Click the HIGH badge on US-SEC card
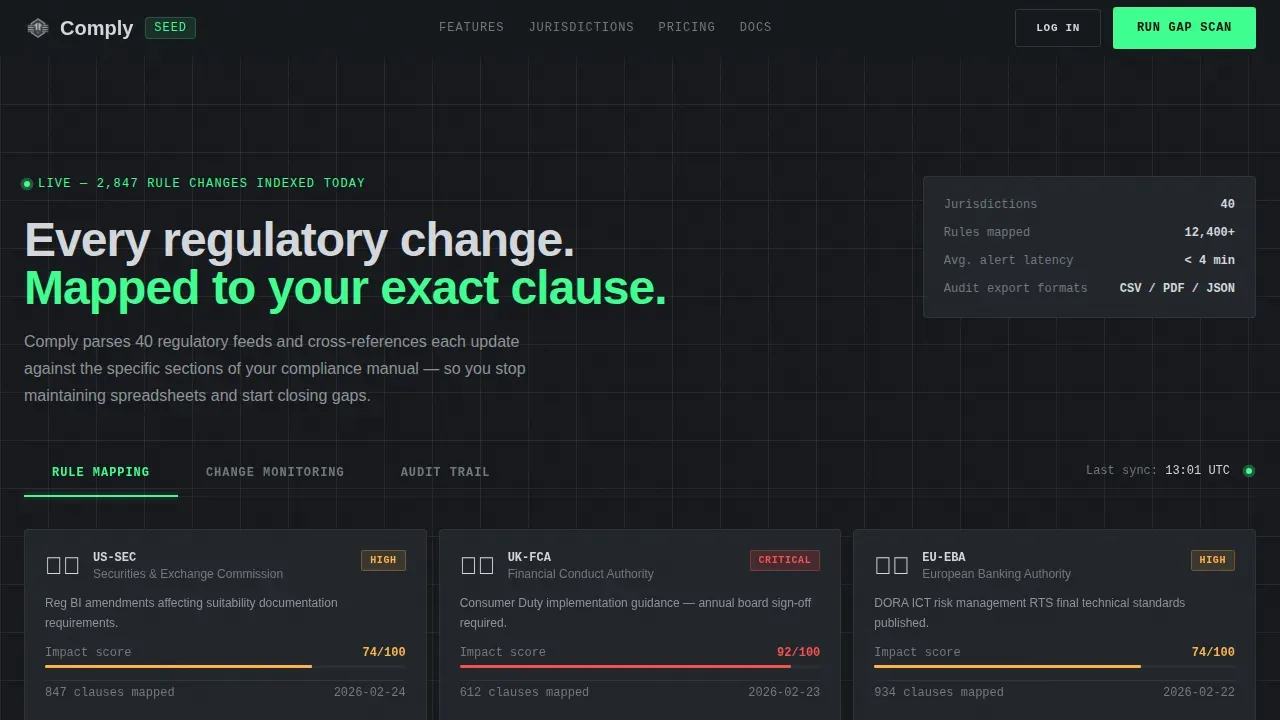The image size is (1280, 720). (383, 560)
